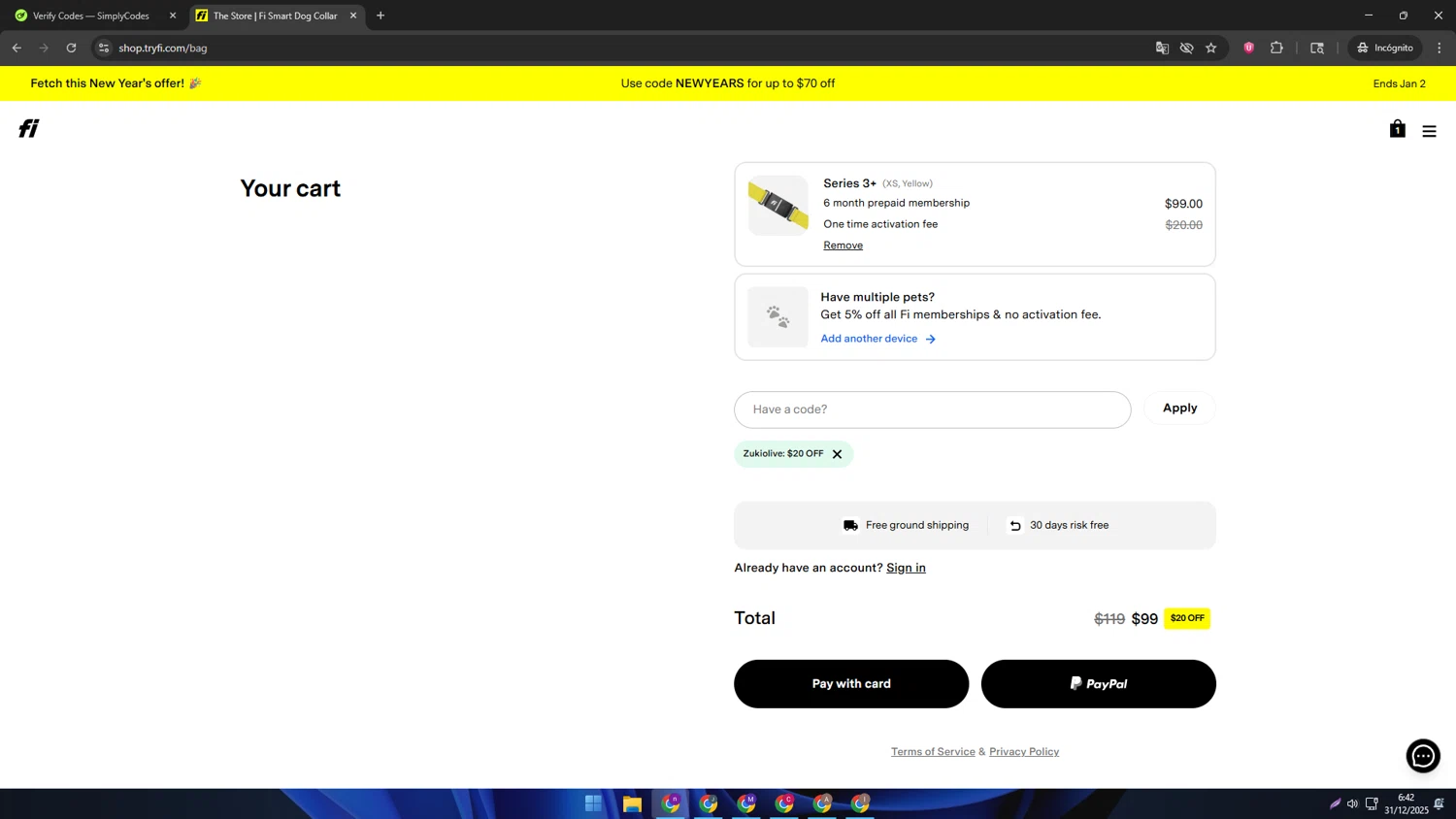The height and width of the screenshot is (819, 1456).
Task: Switch to the Verify Codes — SimplyCodes tab
Action: point(91,16)
